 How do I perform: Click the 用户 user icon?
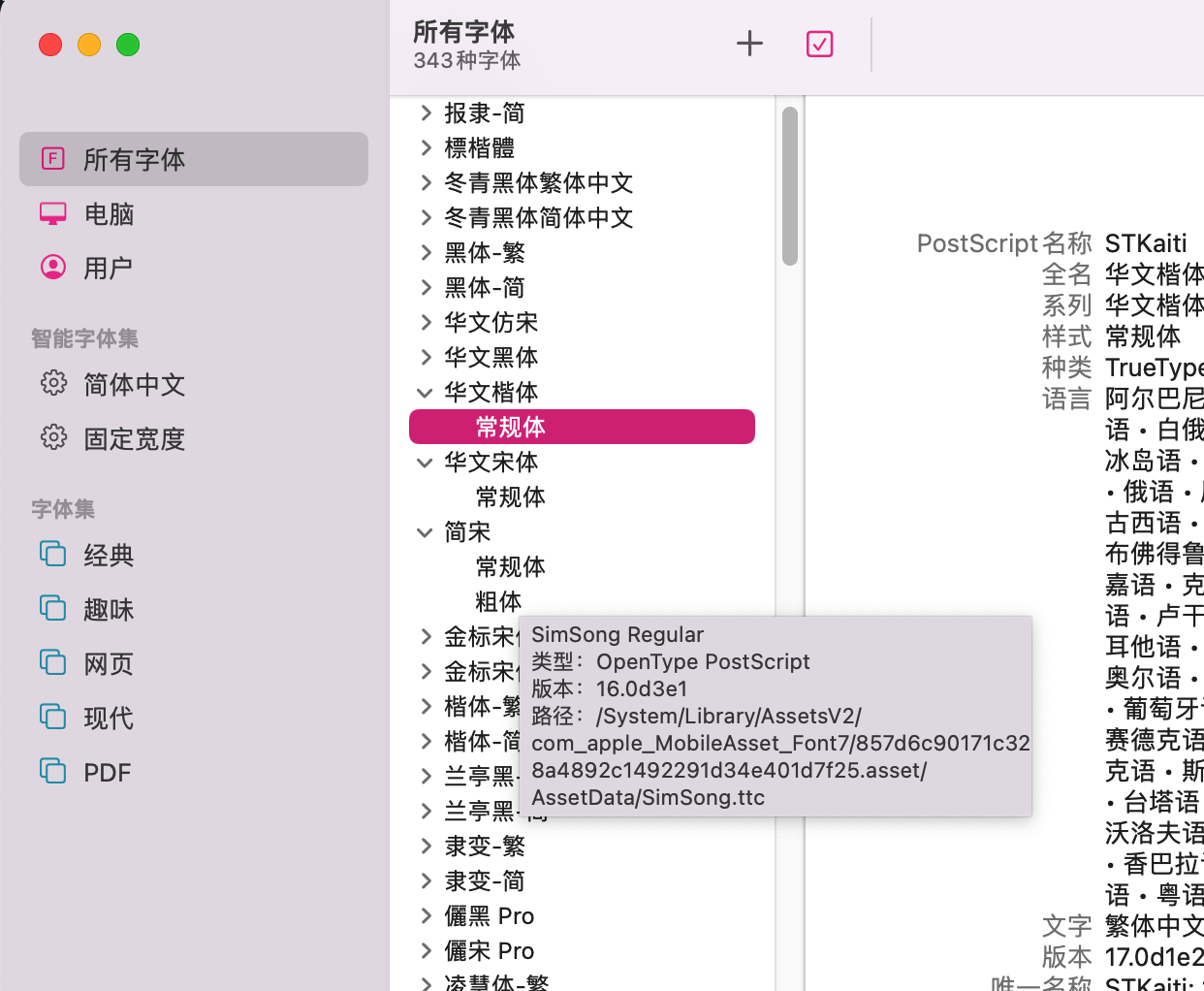[53, 268]
